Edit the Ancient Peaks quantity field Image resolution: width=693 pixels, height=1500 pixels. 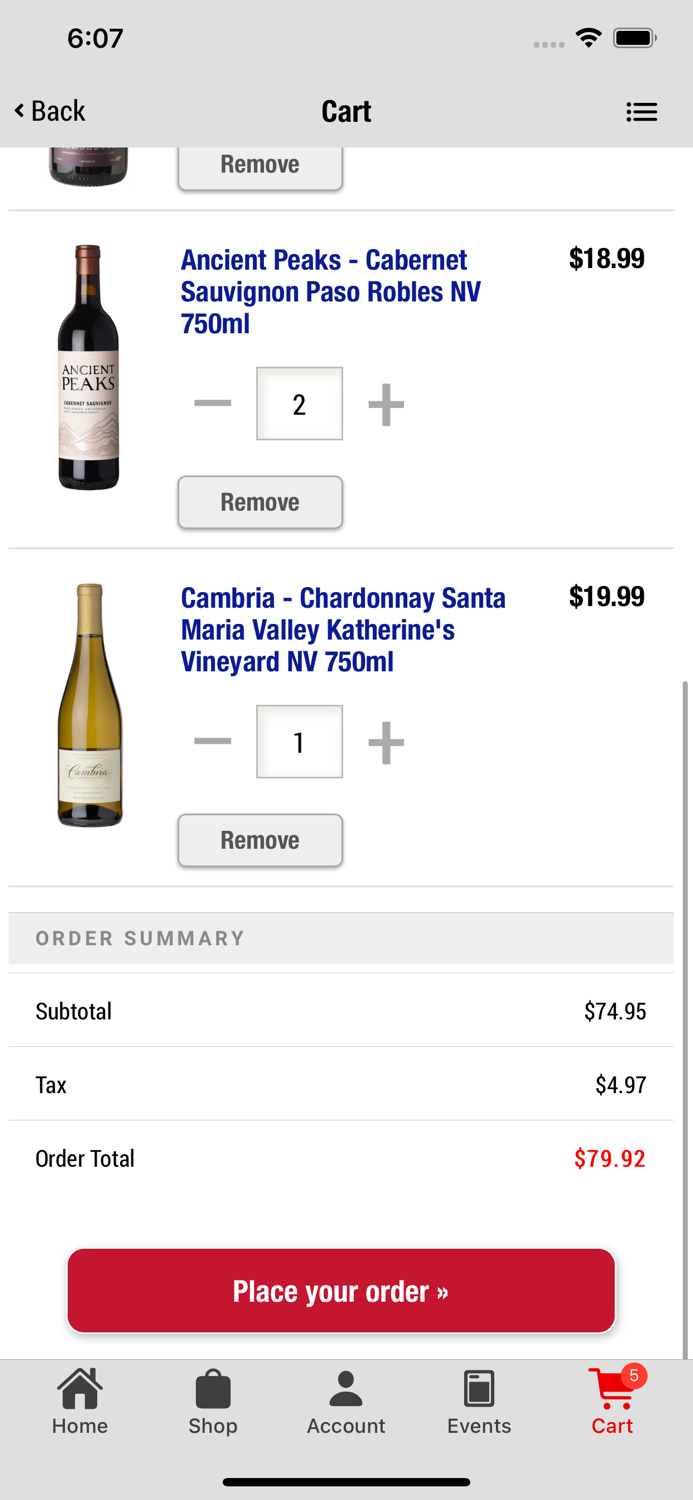(299, 404)
